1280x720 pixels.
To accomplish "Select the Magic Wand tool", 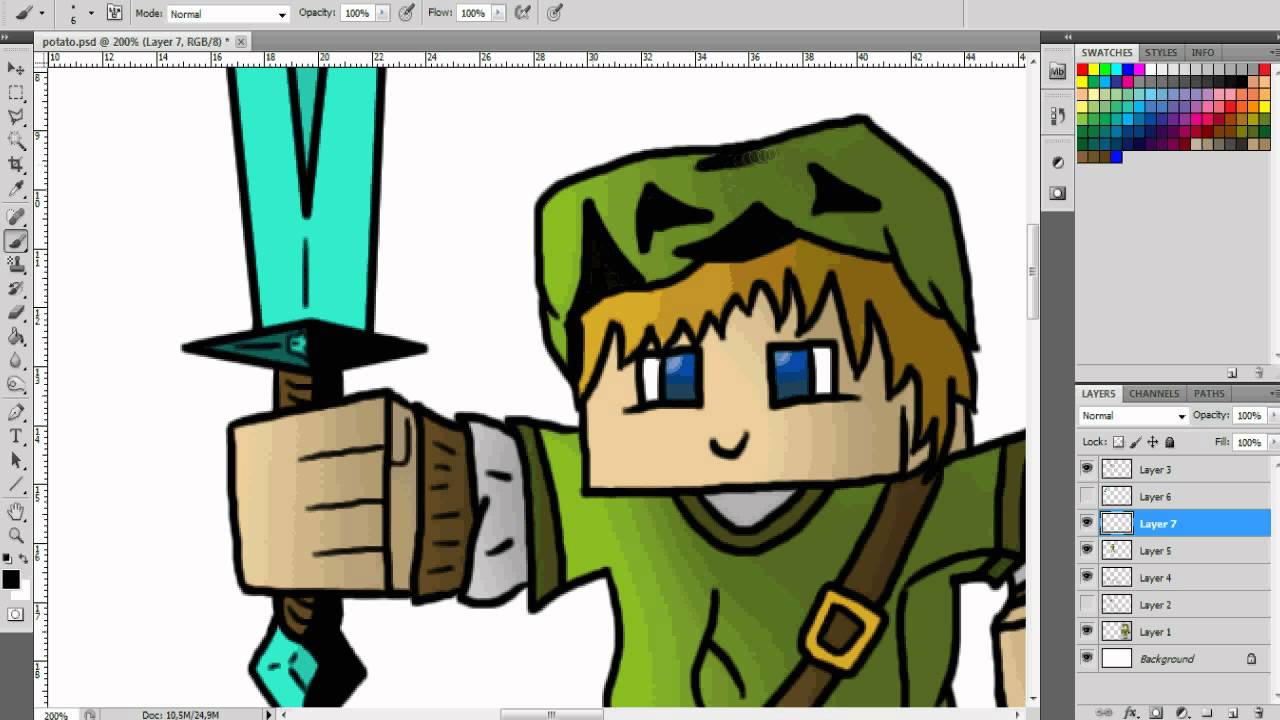I will coord(16,141).
